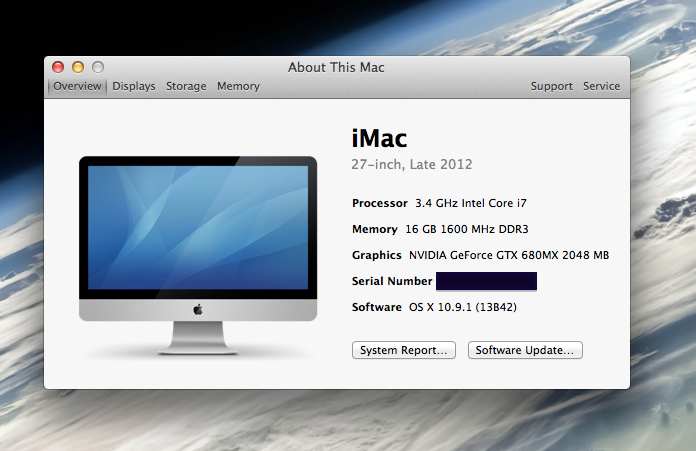This screenshot has height=451, width=696.
Task: Select the "NVIDIA GeForce GTX 680MX 2048 MB" value
Action: pyautogui.click(x=509, y=255)
